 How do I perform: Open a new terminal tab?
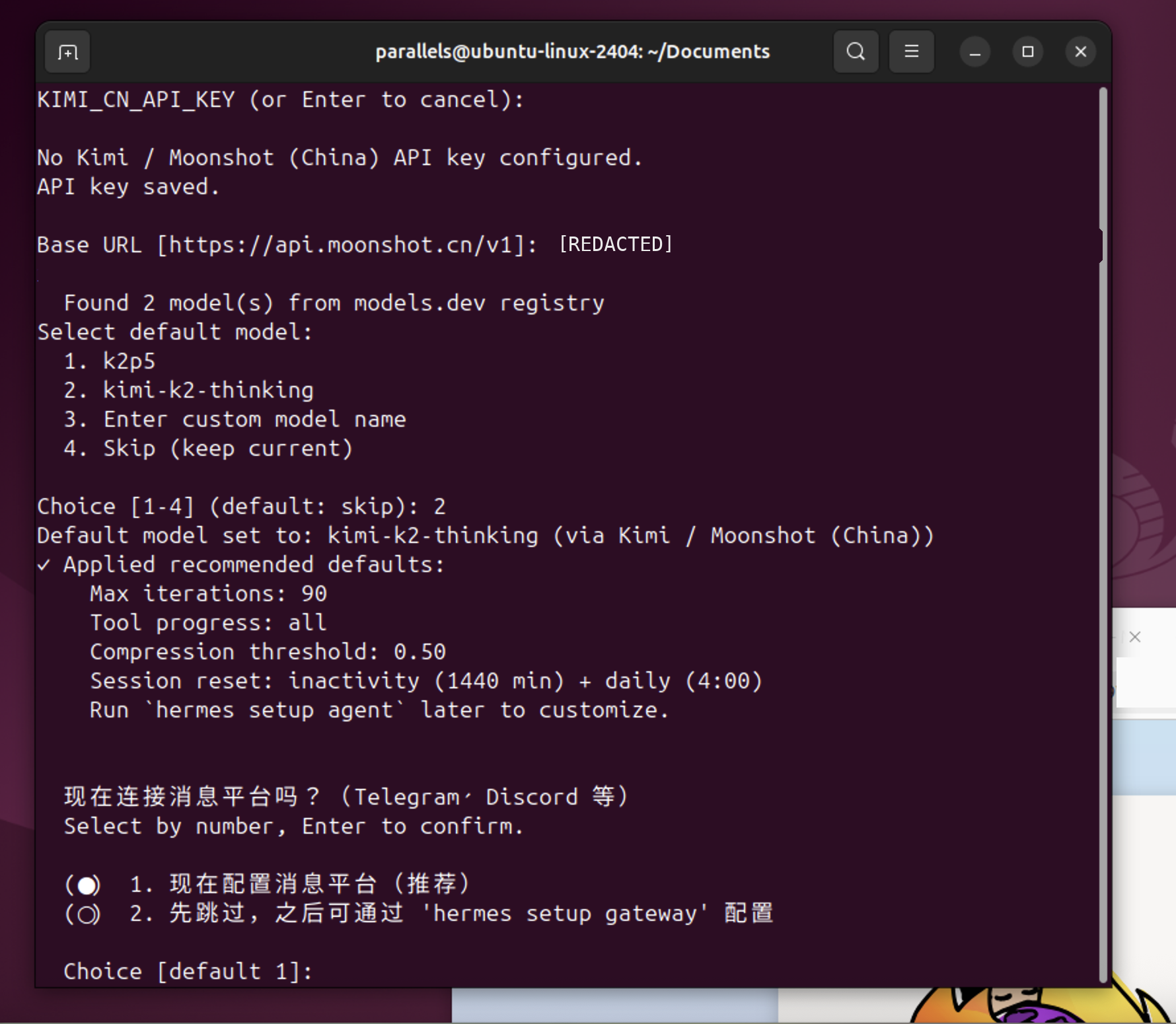pos(67,52)
